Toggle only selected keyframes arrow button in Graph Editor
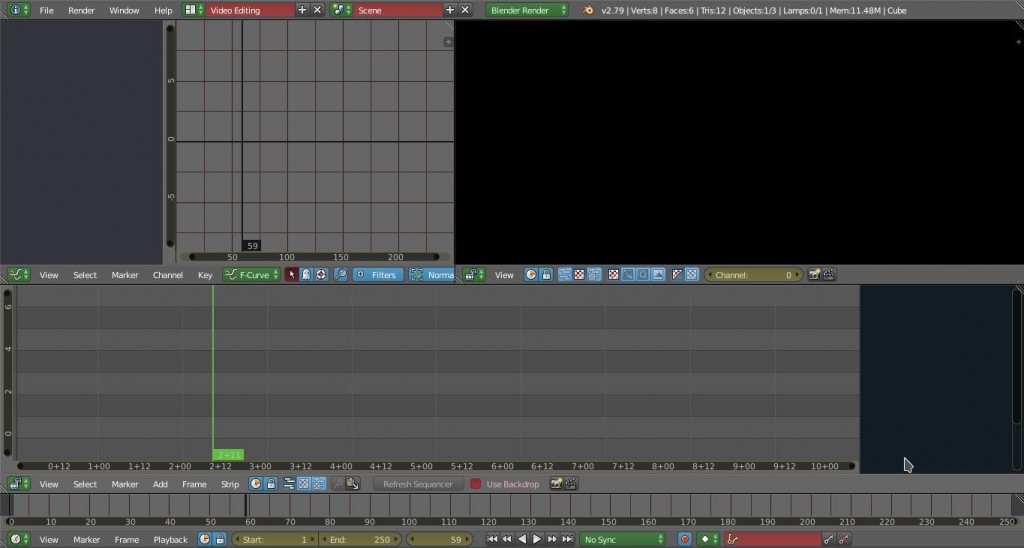The image size is (1024, 548). 292,275
